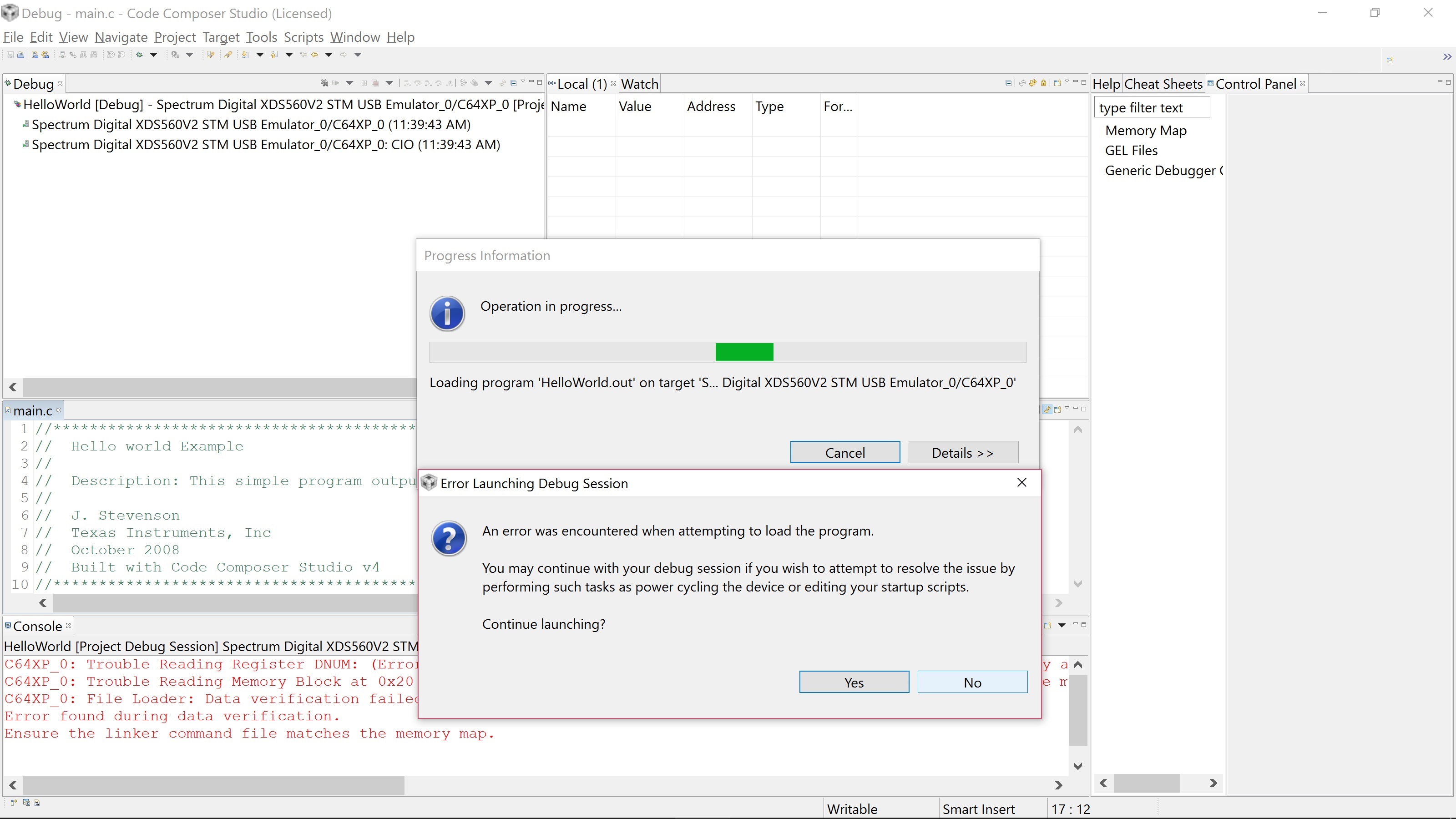This screenshot has width=1456, height=819.
Task: Click the Suspend pause icon in Debug view
Action: tap(364, 83)
